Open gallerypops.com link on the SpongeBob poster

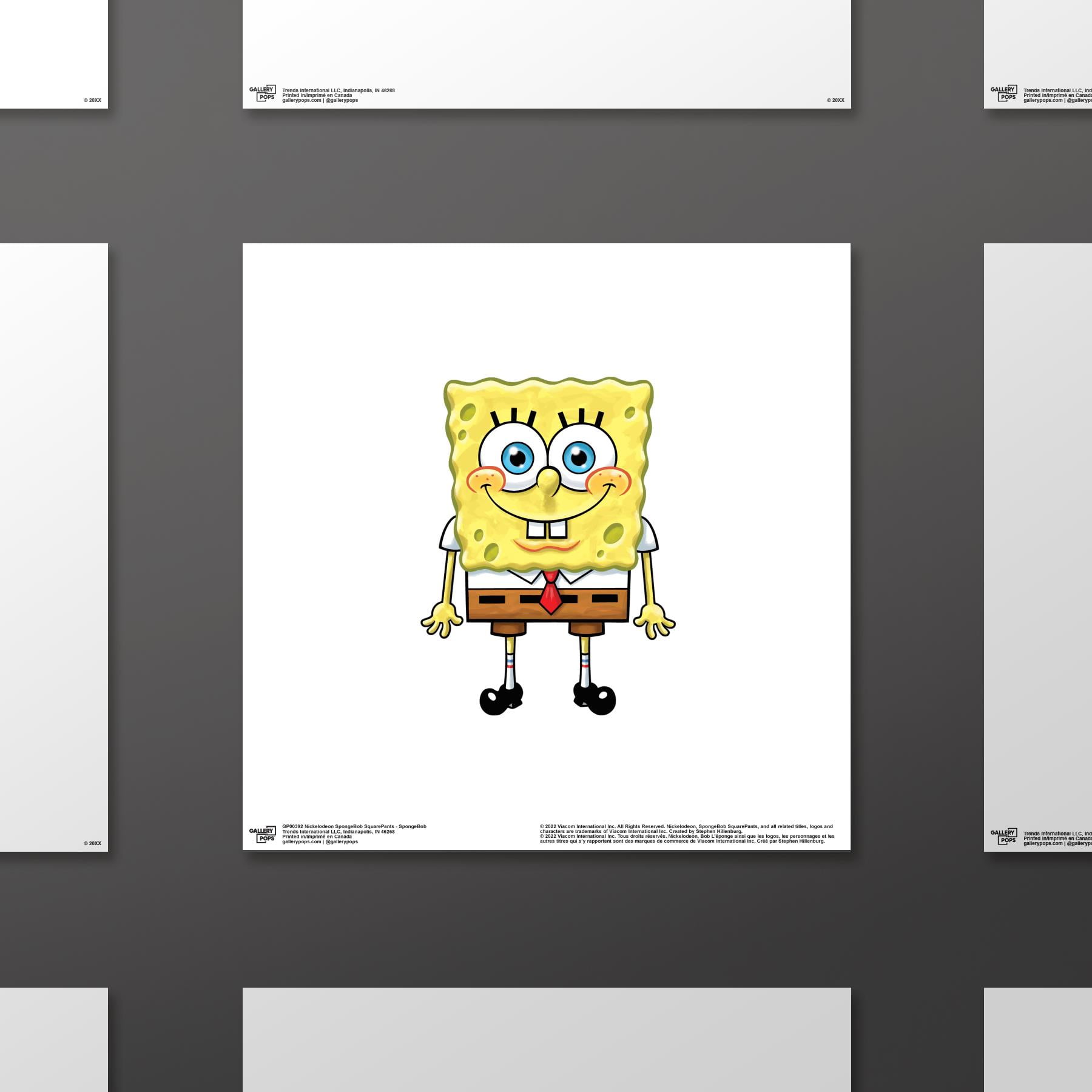pyautogui.click(x=302, y=842)
